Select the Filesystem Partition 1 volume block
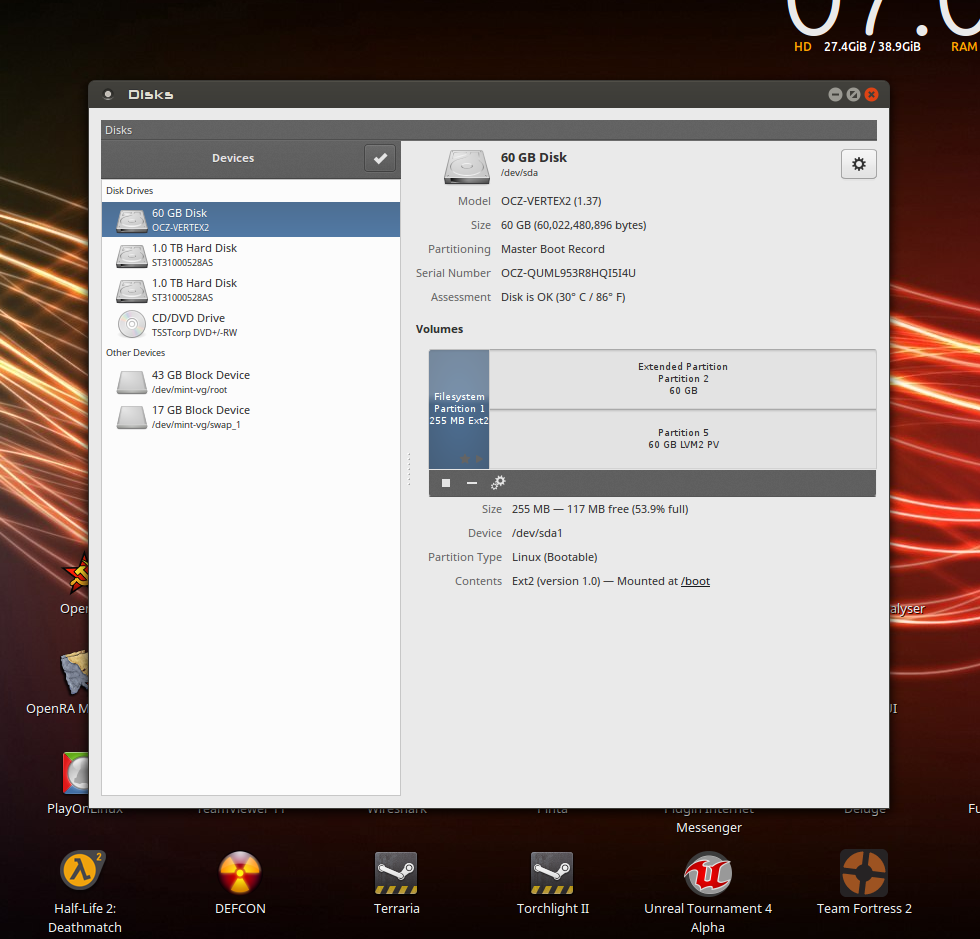 click(459, 409)
